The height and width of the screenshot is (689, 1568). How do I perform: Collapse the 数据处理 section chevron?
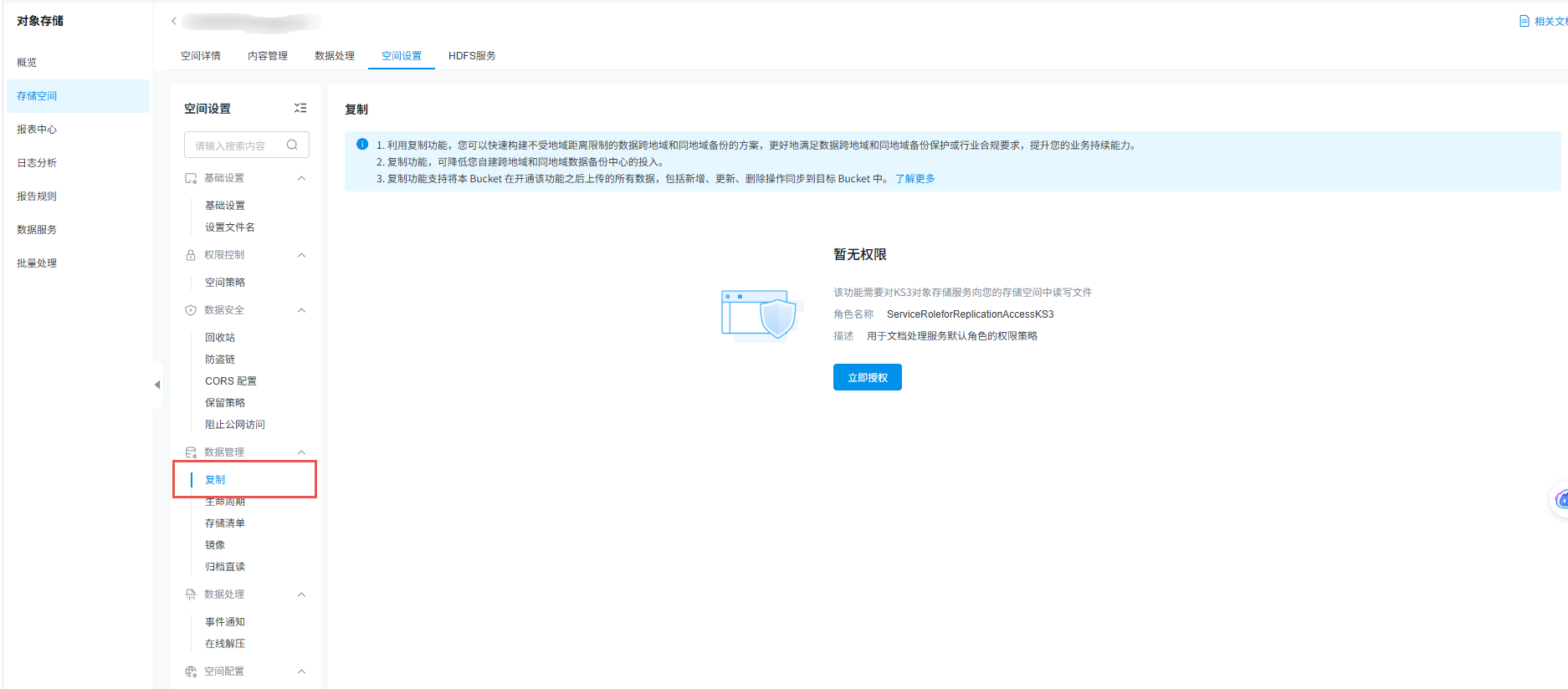(302, 595)
